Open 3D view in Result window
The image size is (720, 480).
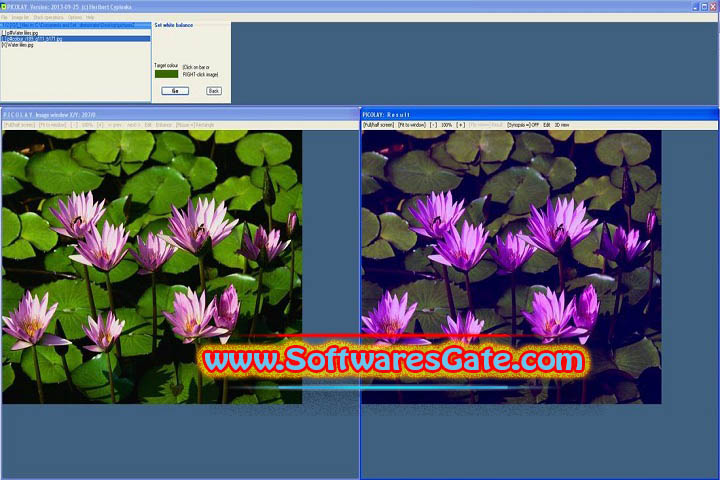pos(562,125)
